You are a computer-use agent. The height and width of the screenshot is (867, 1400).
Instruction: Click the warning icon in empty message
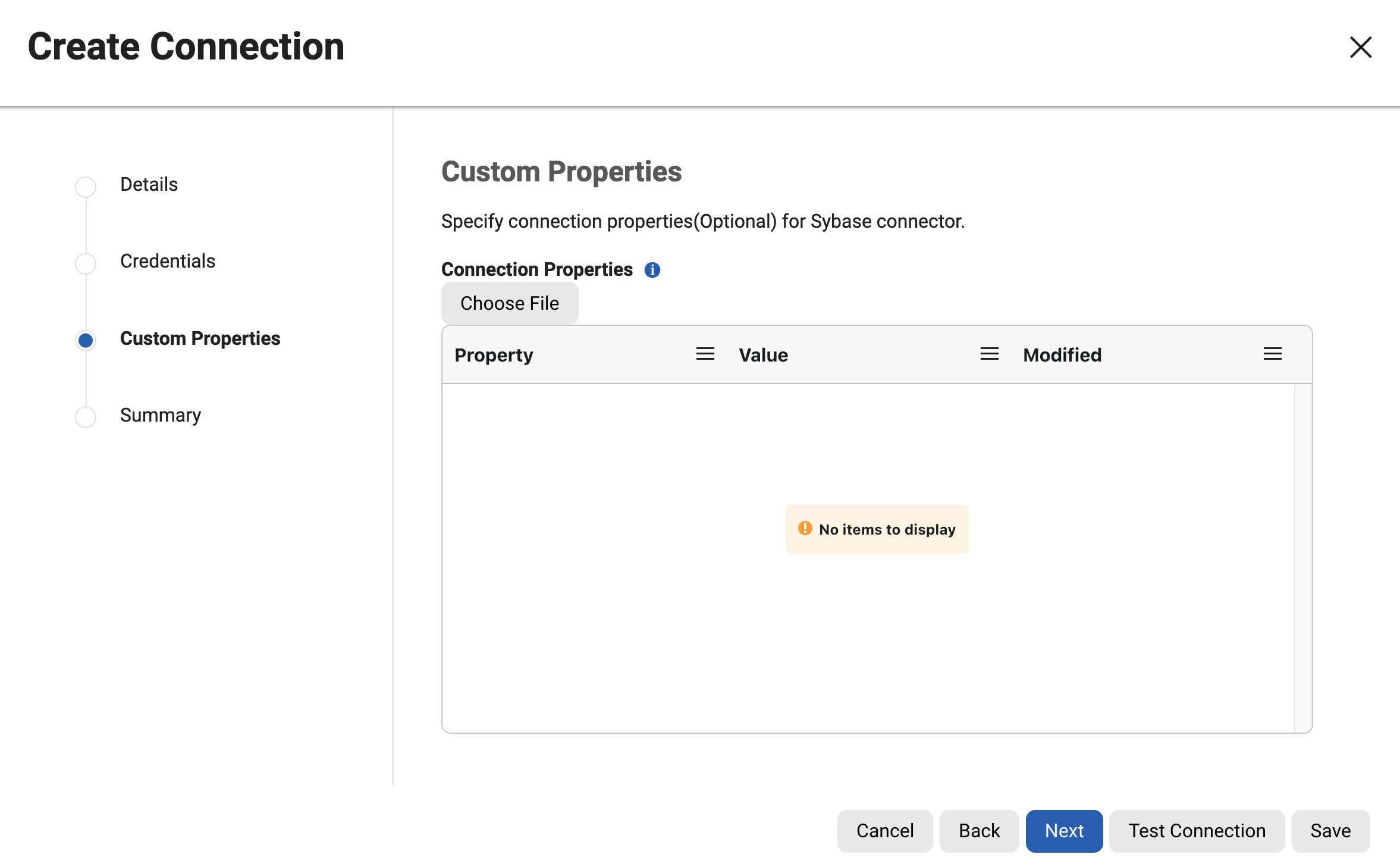point(805,529)
